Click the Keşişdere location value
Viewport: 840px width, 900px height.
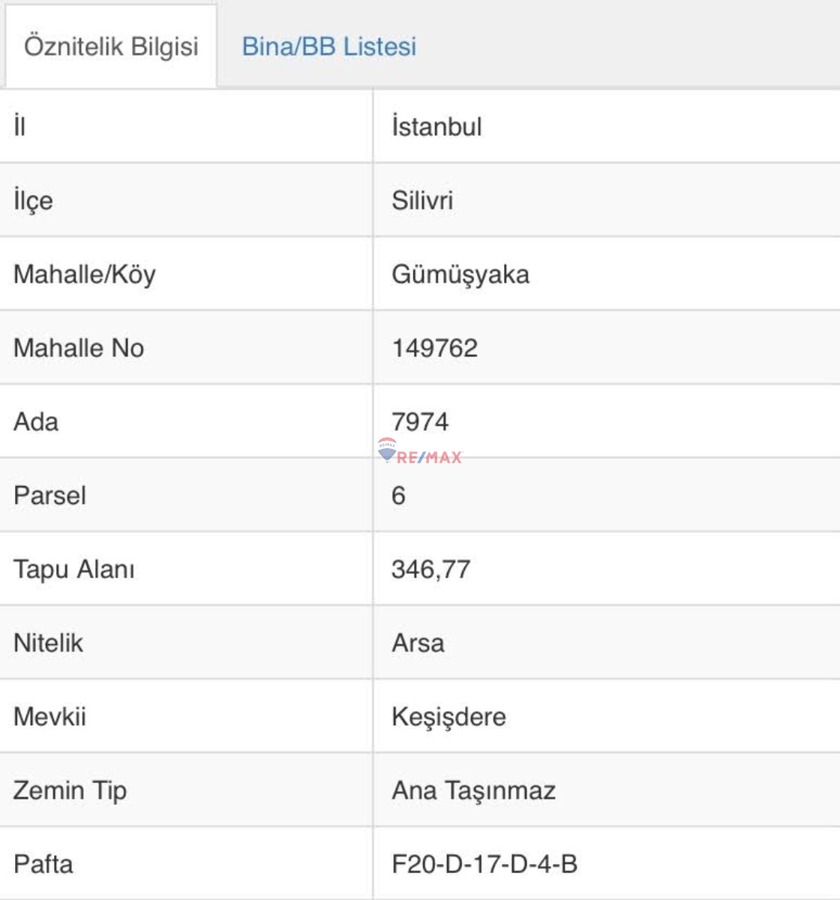click(449, 717)
